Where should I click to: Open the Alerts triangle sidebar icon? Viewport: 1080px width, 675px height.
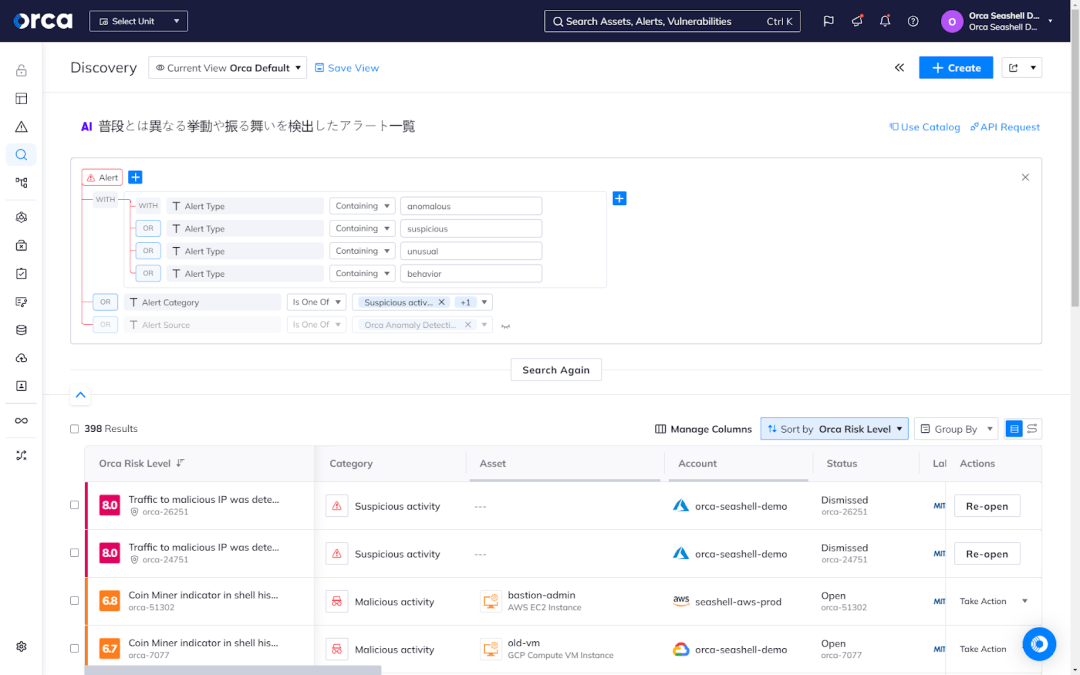click(21, 127)
